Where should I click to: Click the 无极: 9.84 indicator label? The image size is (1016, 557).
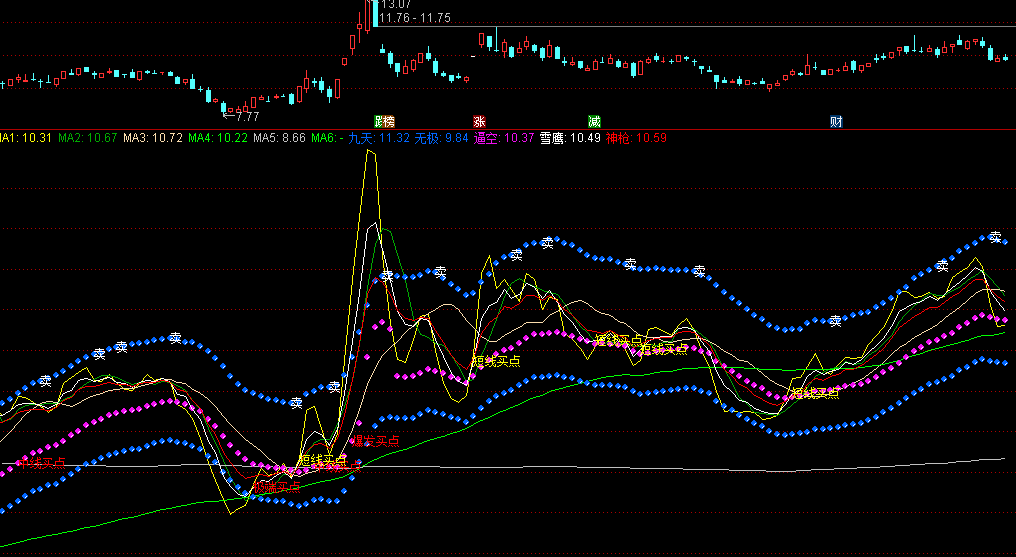(442, 137)
